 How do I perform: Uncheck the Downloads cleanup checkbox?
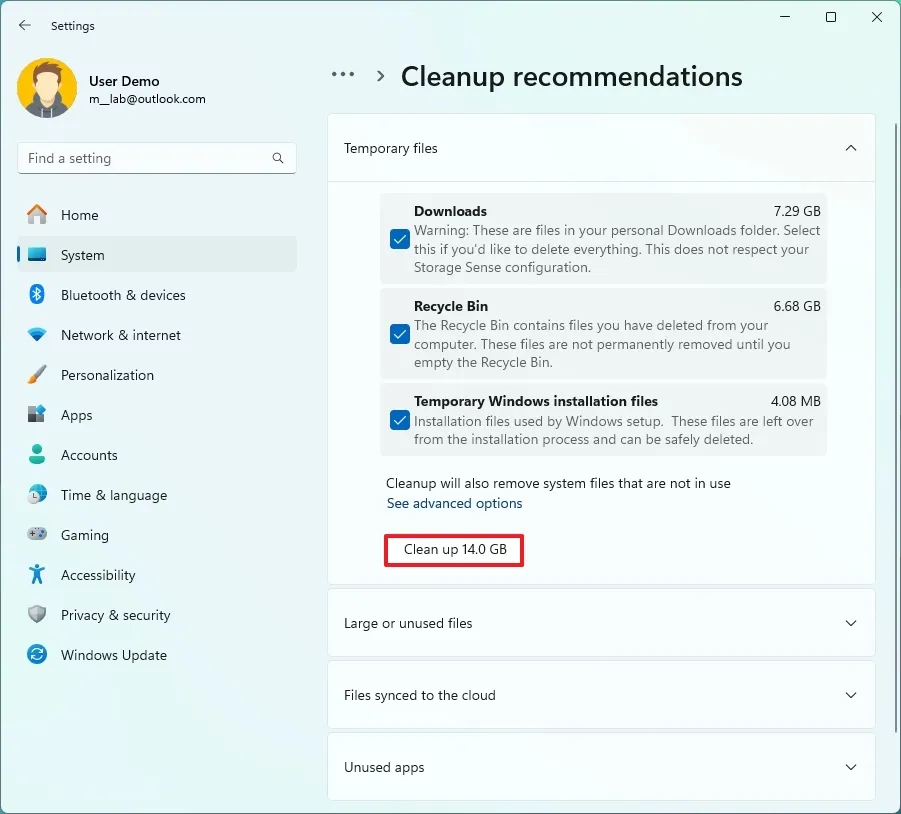tap(400, 239)
